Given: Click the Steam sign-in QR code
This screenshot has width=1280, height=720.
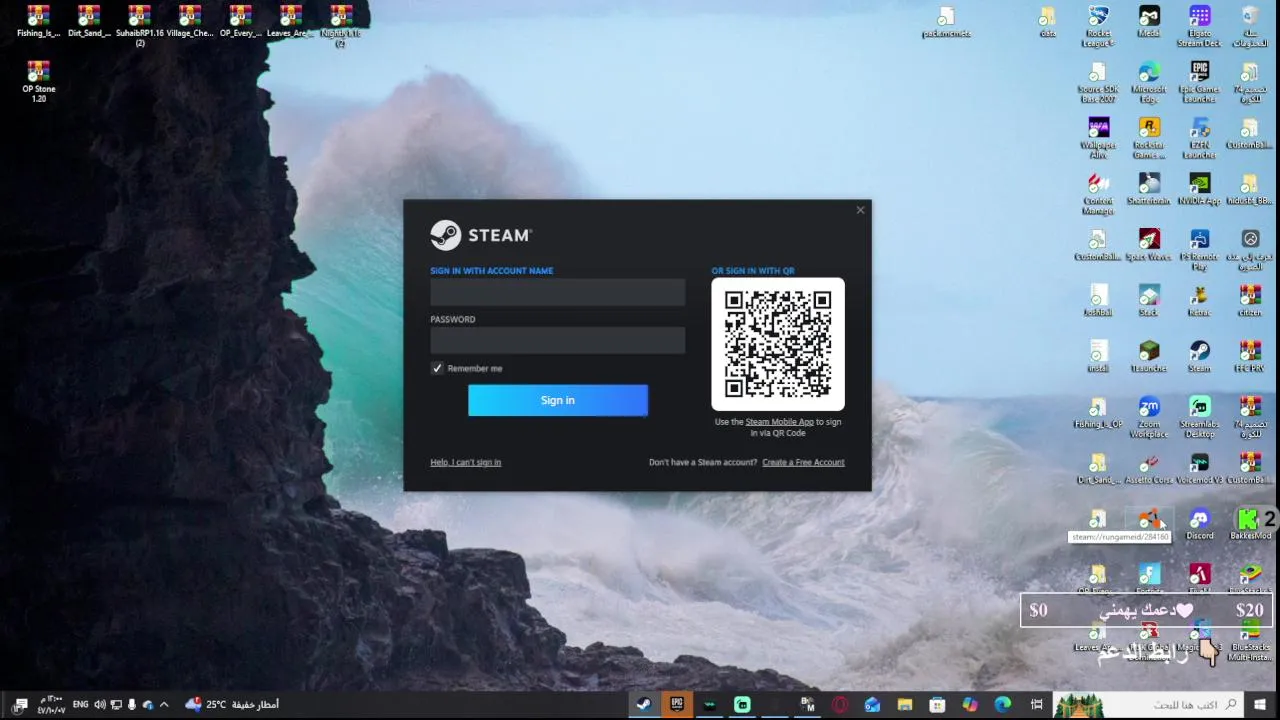Looking at the screenshot, I should click(x=778, y=344).
